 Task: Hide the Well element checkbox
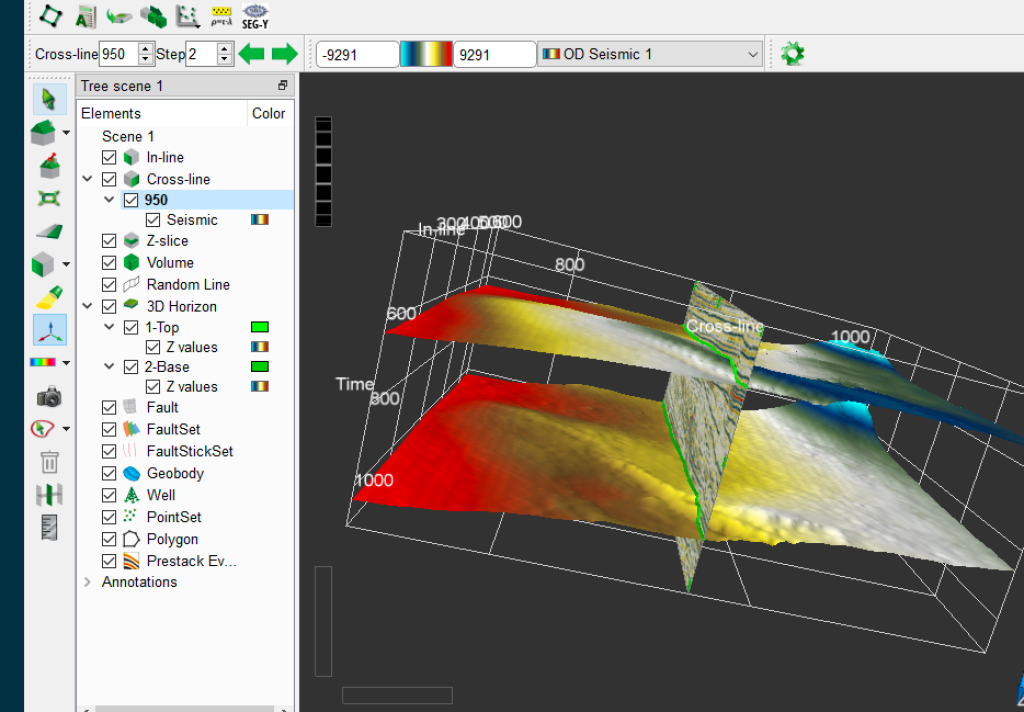click(110, 494)
